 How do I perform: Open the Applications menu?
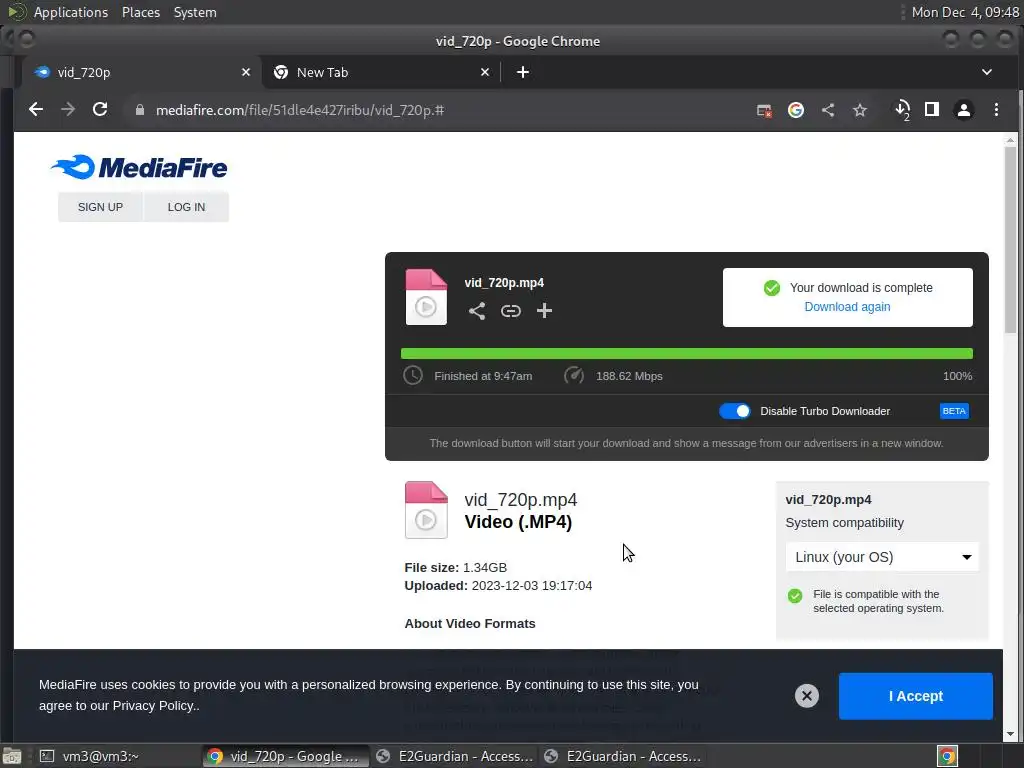[x=71, y=12]
